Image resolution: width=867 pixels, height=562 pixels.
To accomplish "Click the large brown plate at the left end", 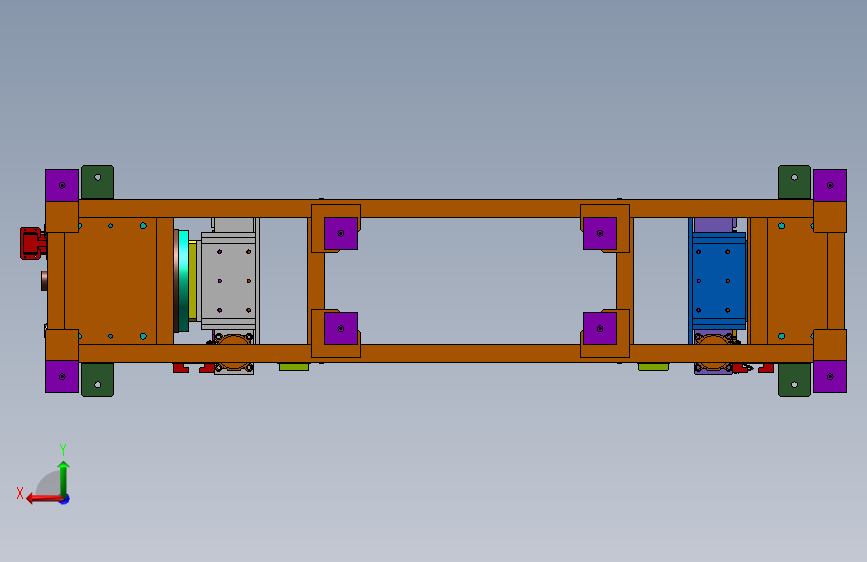I will 111,281.
